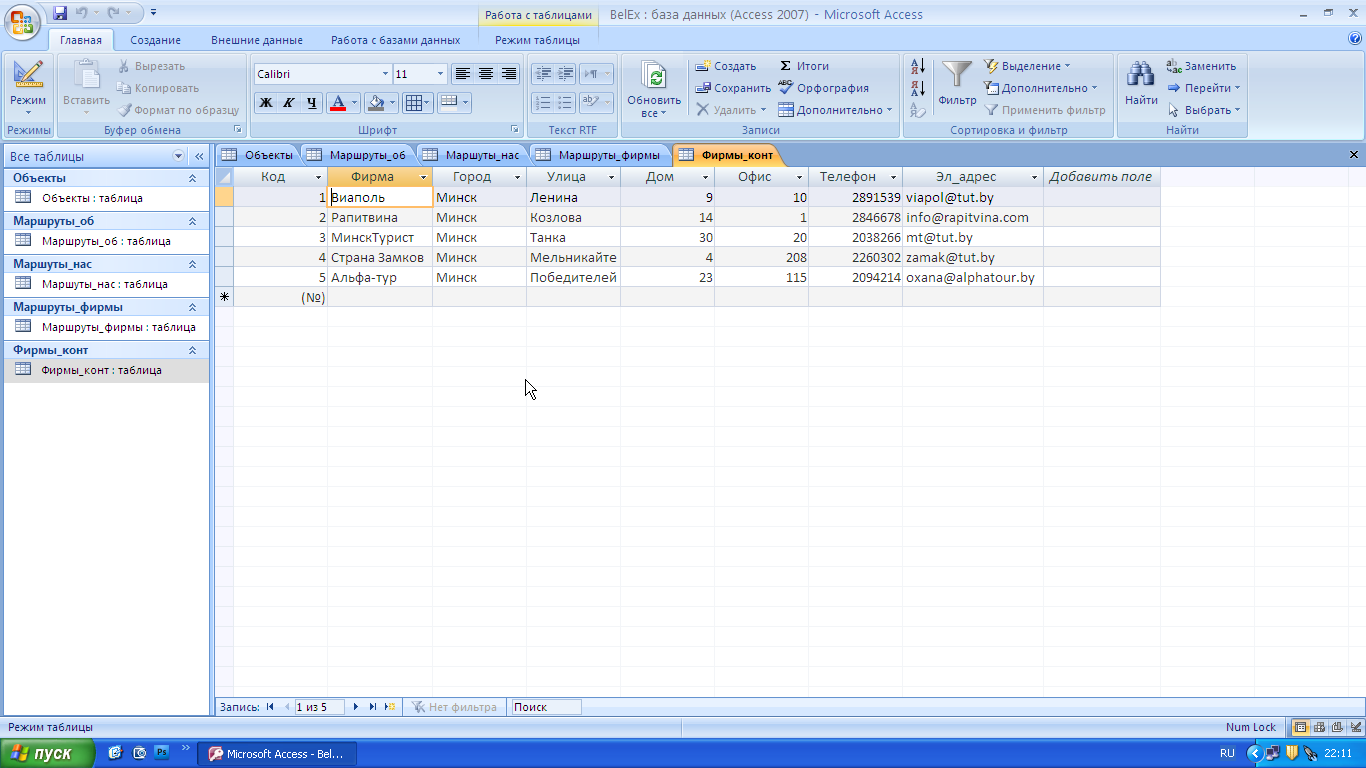
Task: Select the Рапитвина cell
Action: coord(380,217)
